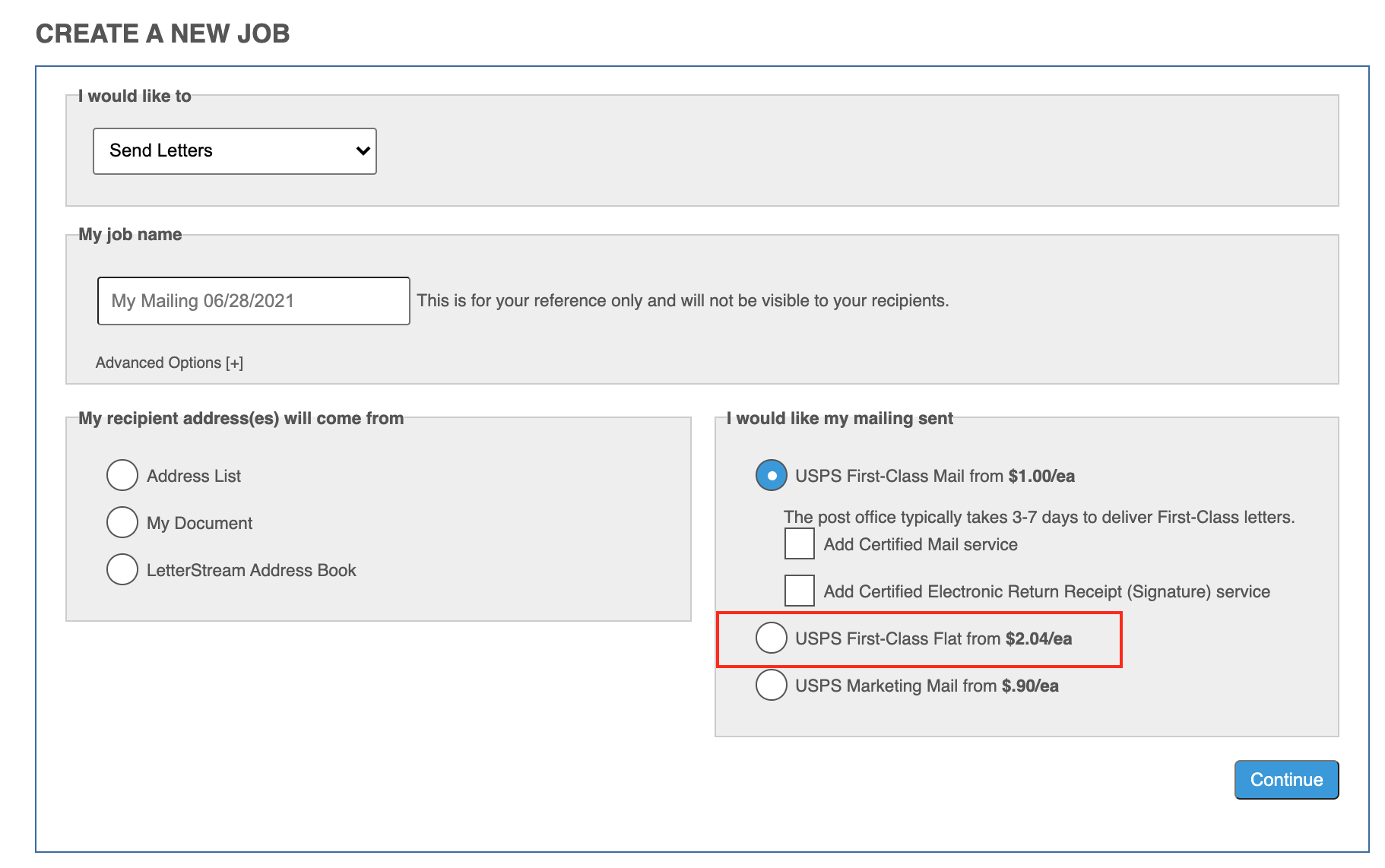Select the USPS First-Class Flat radio button

(771, 638)
